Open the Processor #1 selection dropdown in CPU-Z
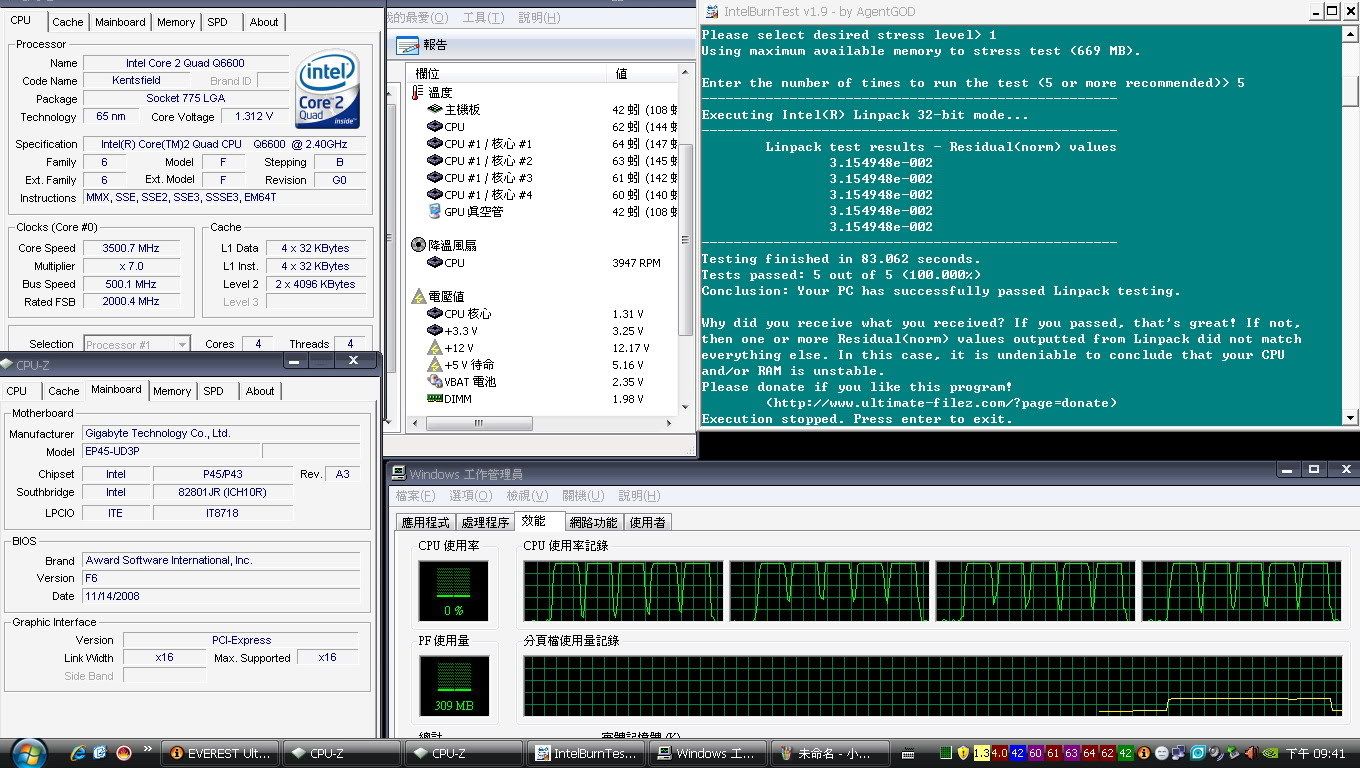Viewport: 1360px width, 768px height. coord(136,344)
